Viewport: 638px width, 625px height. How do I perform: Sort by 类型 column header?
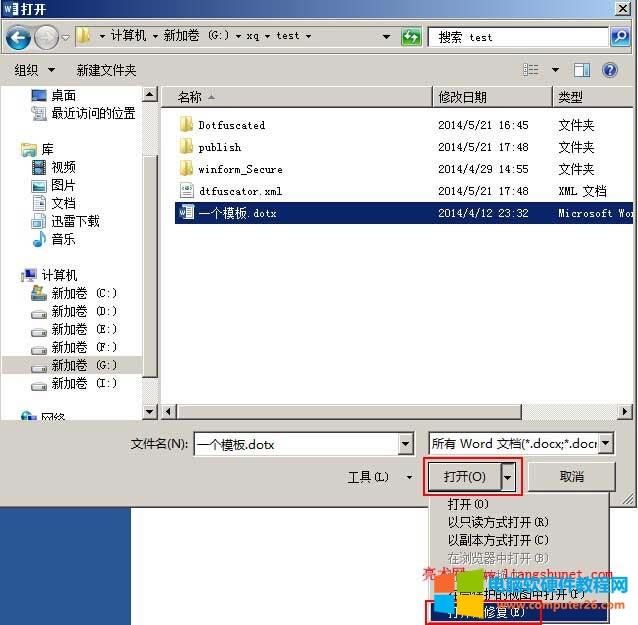pos(593,97)
